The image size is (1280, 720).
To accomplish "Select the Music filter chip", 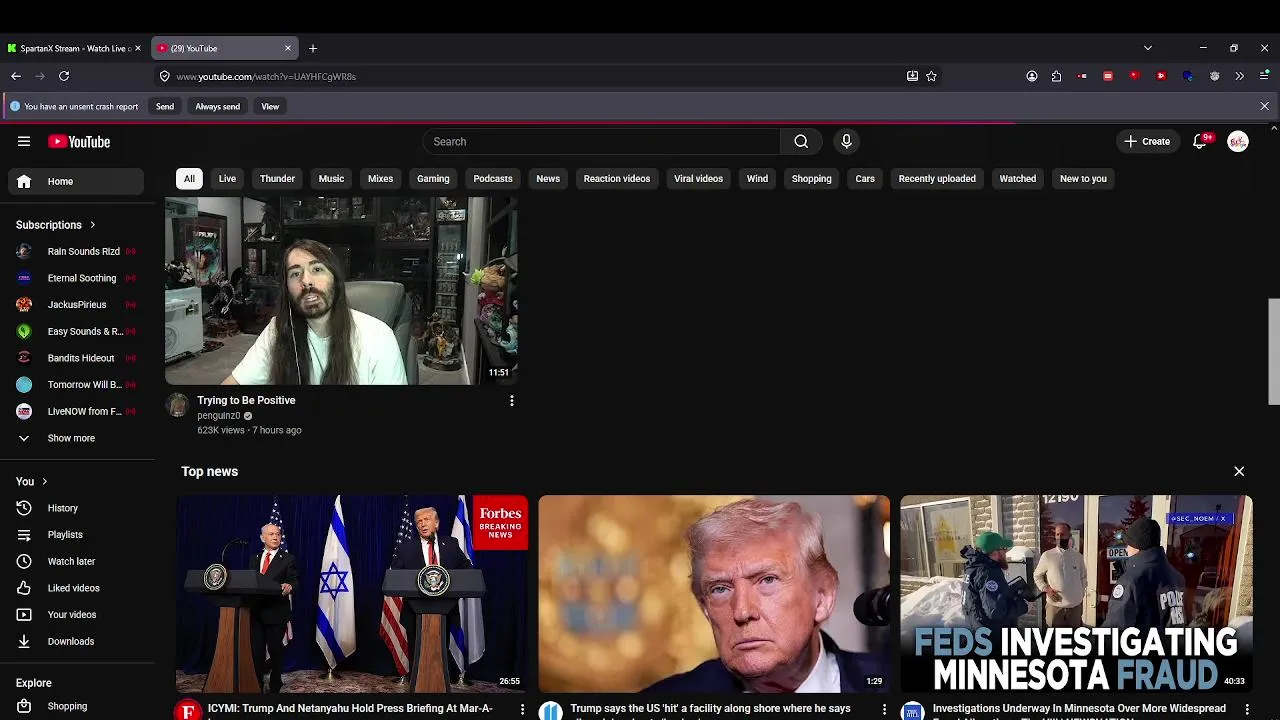I will point(331,179).
